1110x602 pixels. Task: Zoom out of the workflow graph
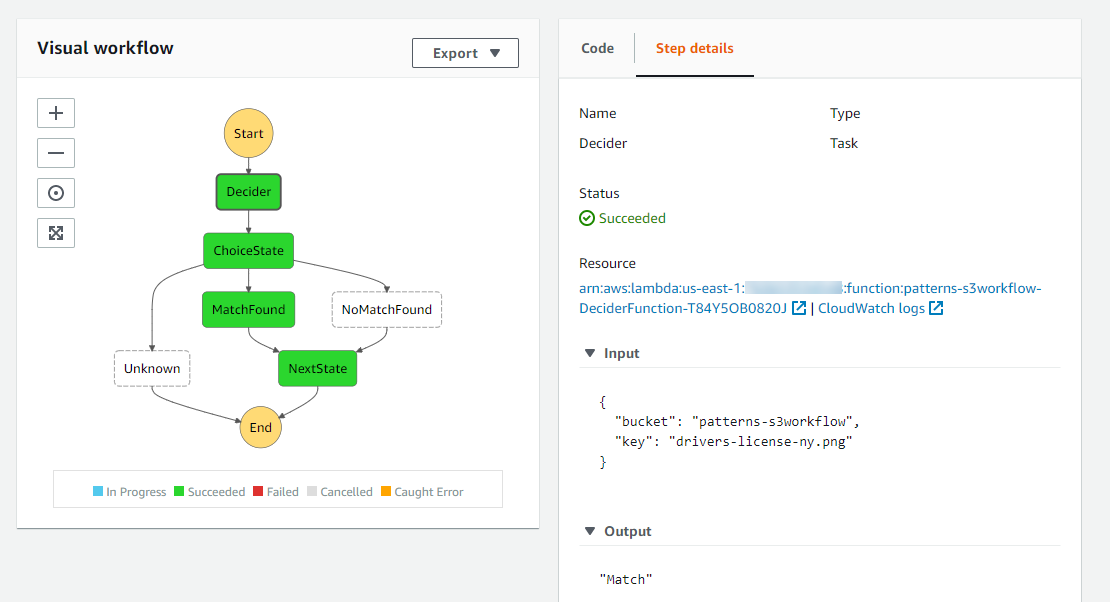(x=56, y=153)
